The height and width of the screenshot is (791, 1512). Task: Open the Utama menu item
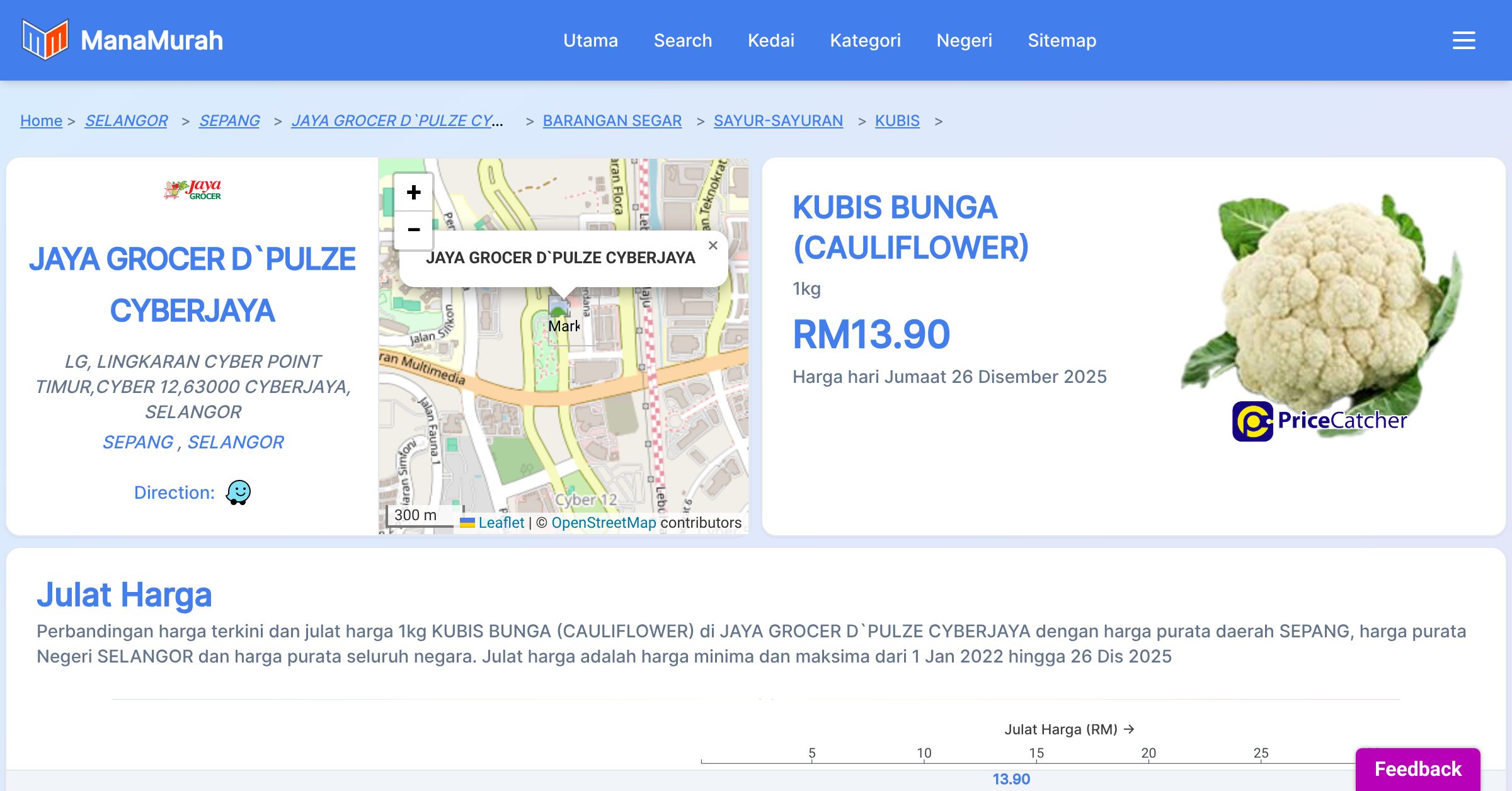click(590, 40)
